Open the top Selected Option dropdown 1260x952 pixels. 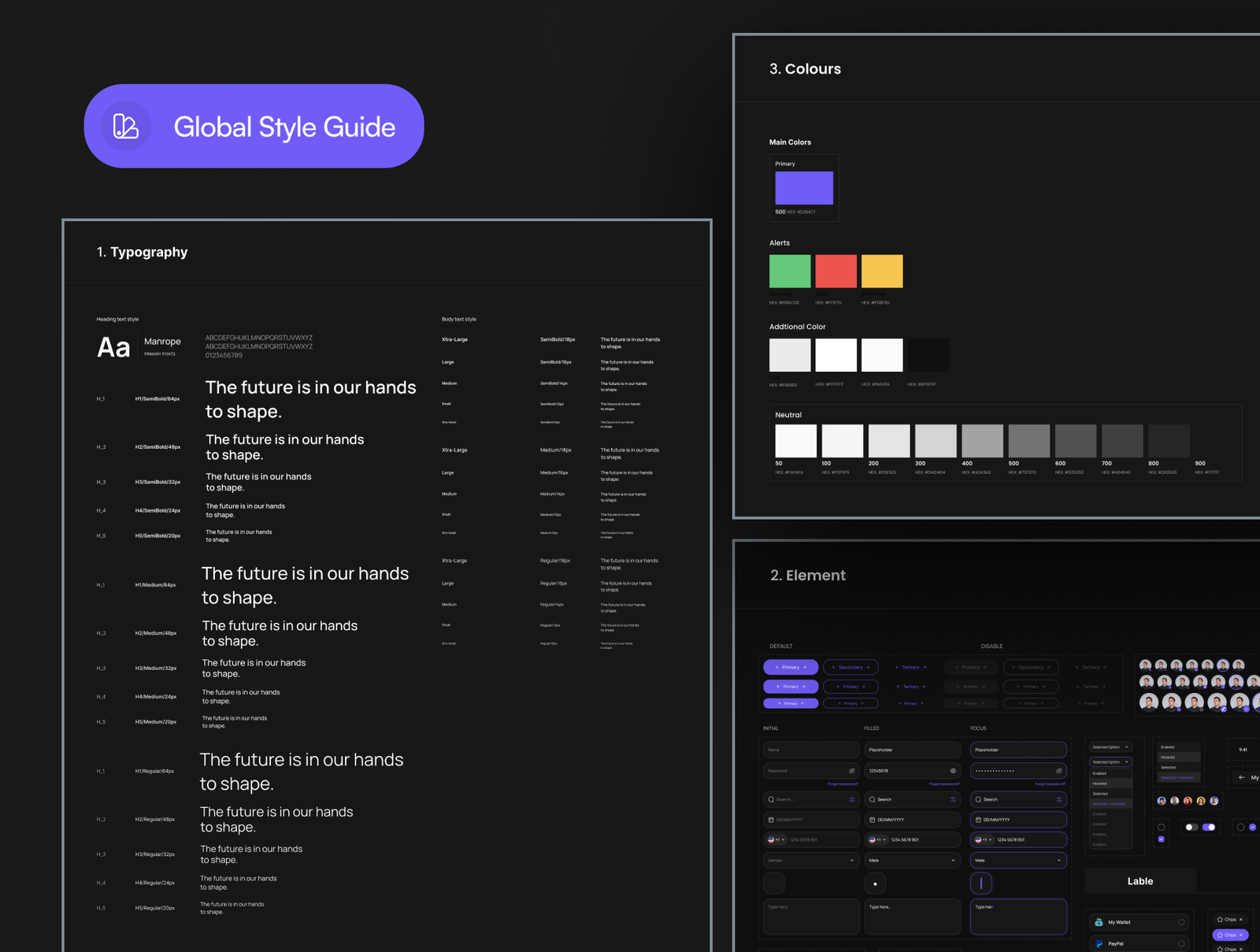(x=1110, y=746)
